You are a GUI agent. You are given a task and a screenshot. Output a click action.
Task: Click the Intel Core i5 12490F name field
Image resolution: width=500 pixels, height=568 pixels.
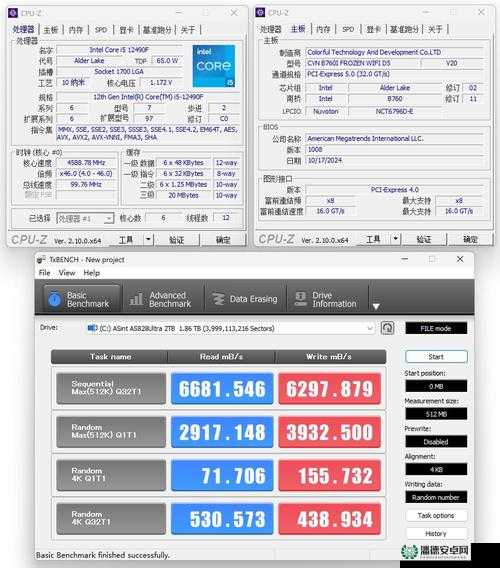(x=120, y=50)
